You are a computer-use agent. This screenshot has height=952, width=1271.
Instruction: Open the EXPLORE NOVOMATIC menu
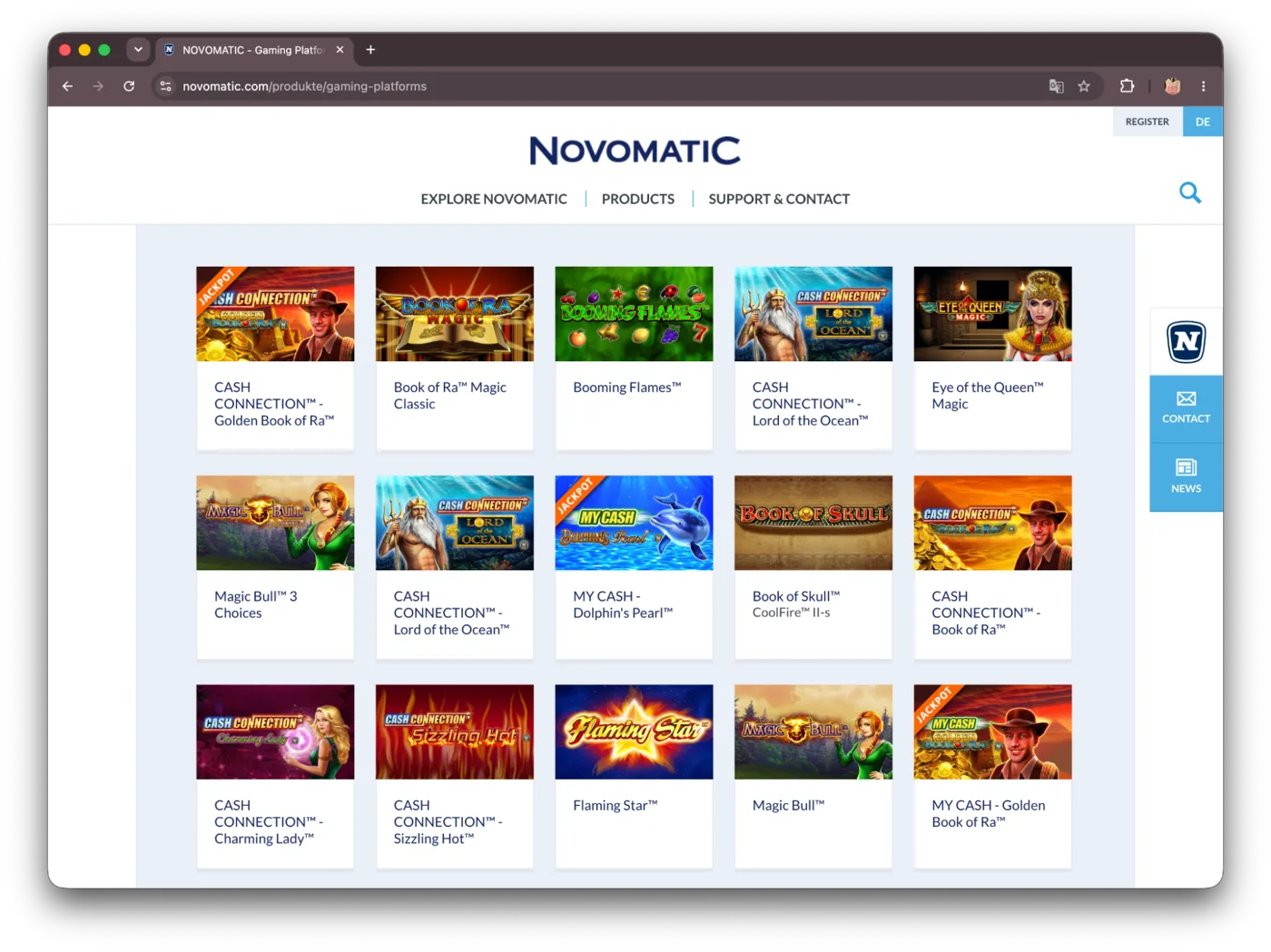[x=494, y=199]
